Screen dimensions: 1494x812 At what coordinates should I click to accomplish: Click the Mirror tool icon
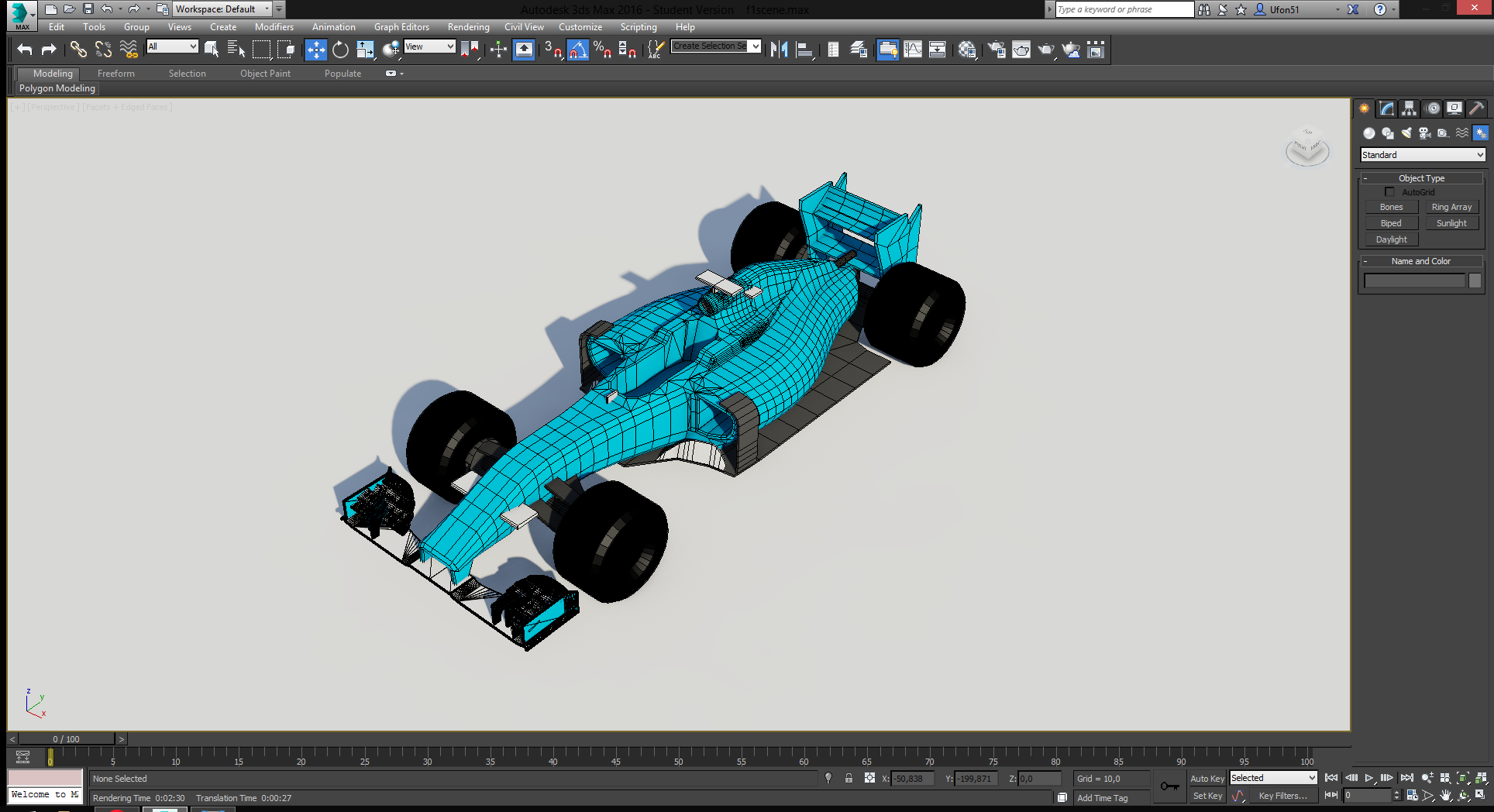[780, 50]
